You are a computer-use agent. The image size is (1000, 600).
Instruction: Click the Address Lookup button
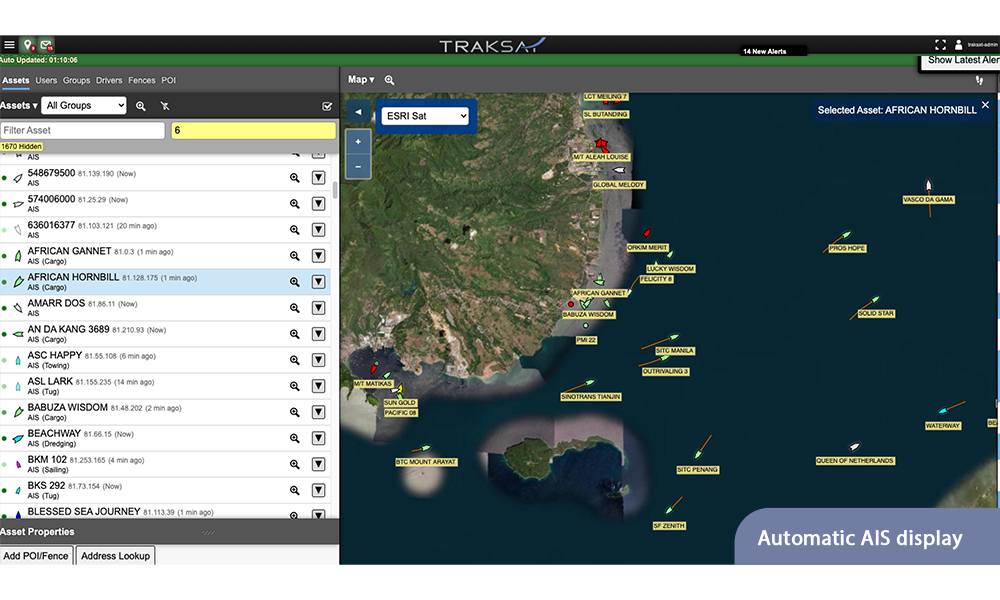click(115, 556)
